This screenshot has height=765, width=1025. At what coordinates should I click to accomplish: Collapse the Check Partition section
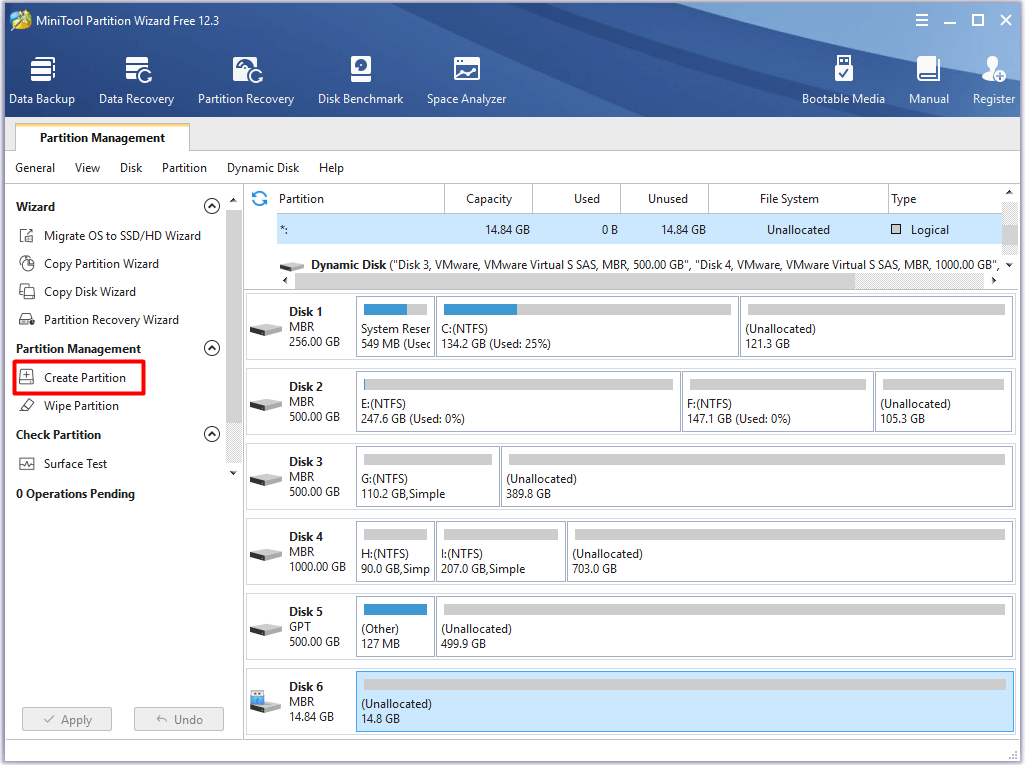tap(212, 434)
